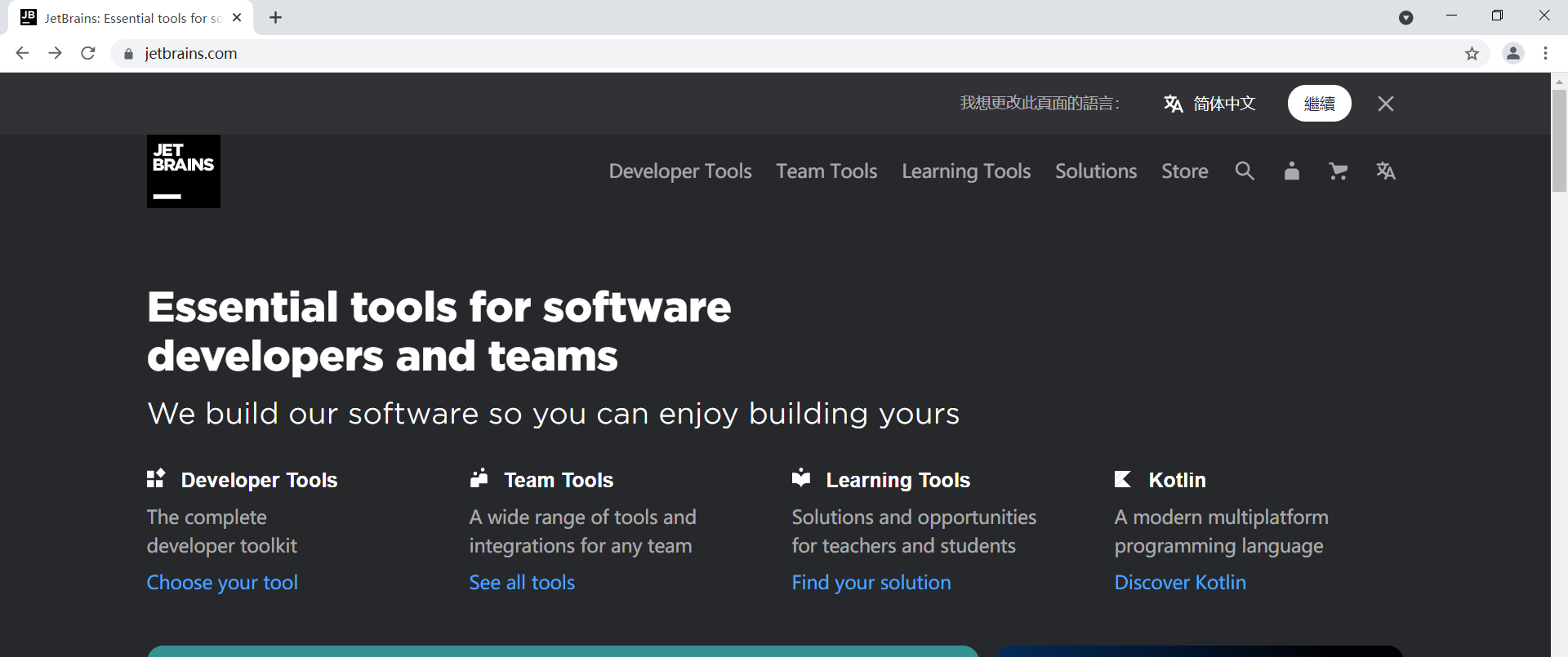Dismiss the language suggestion banner

(x=1386, y=104)
